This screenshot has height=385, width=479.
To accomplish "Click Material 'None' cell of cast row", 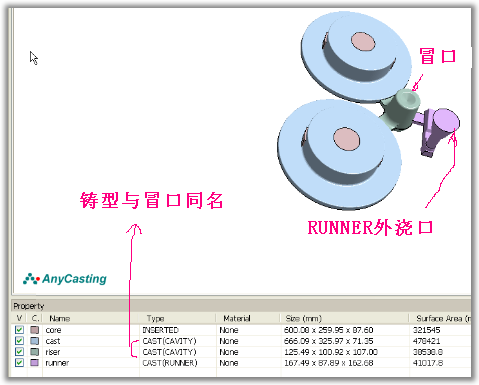I will [229, 341].
